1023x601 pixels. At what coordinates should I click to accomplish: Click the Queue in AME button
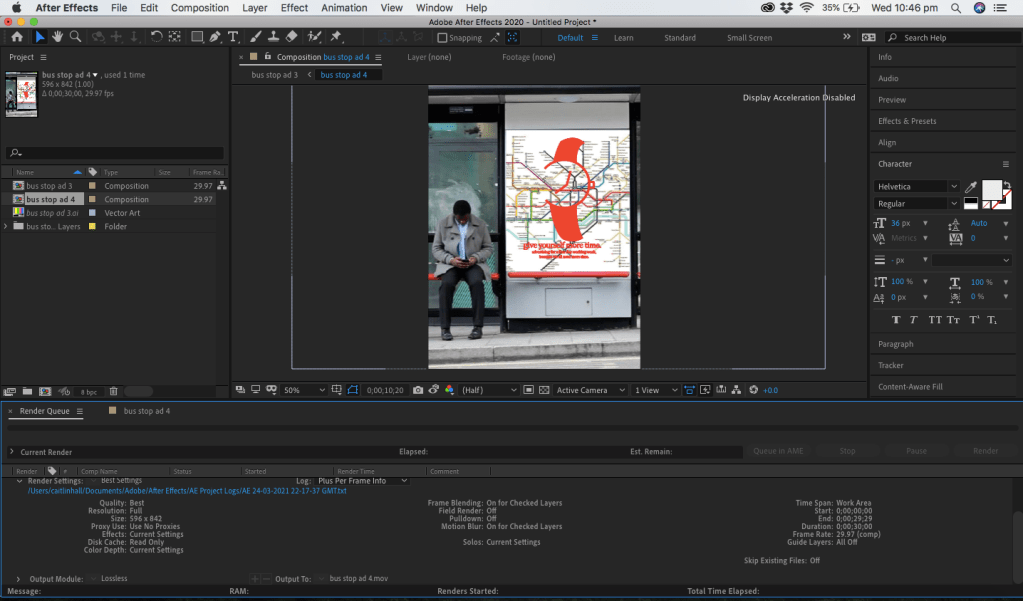pos(779,451)
